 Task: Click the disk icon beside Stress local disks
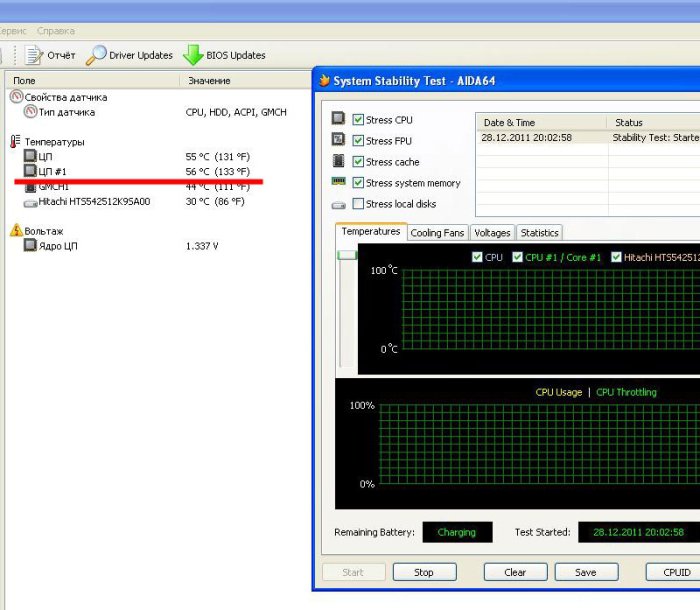tap(338, 205)
